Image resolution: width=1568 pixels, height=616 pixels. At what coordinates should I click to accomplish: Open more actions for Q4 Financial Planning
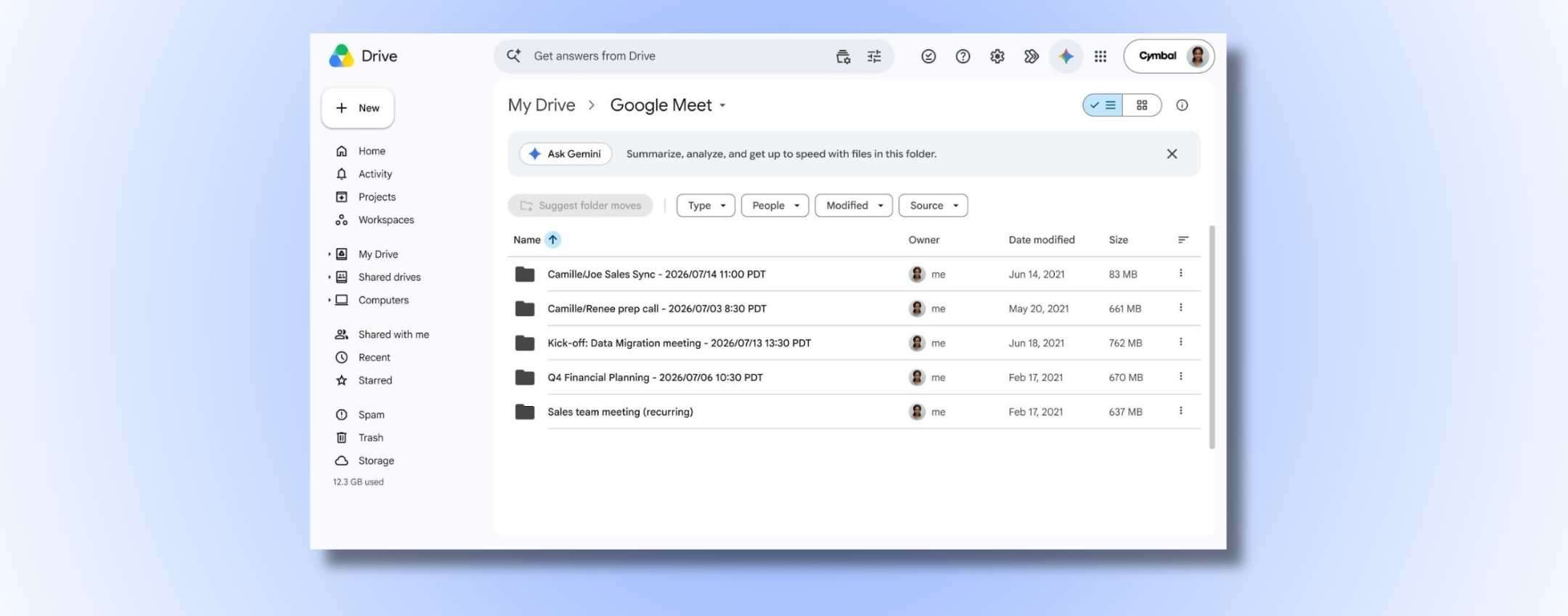(x=1181, y=376)
